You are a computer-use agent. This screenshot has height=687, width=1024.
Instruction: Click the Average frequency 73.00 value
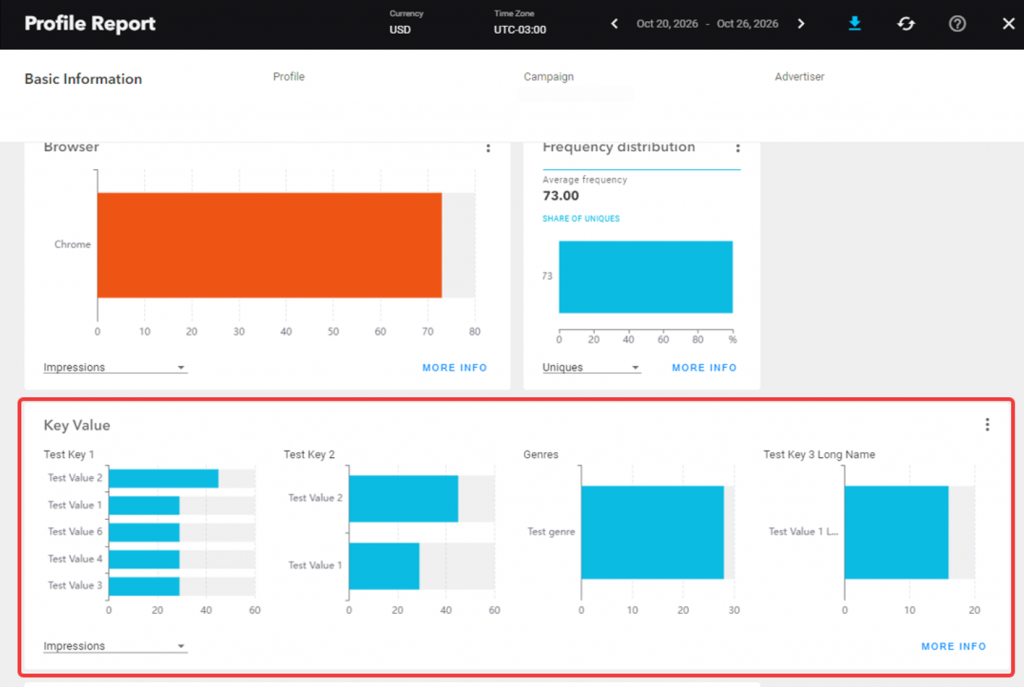560,196
